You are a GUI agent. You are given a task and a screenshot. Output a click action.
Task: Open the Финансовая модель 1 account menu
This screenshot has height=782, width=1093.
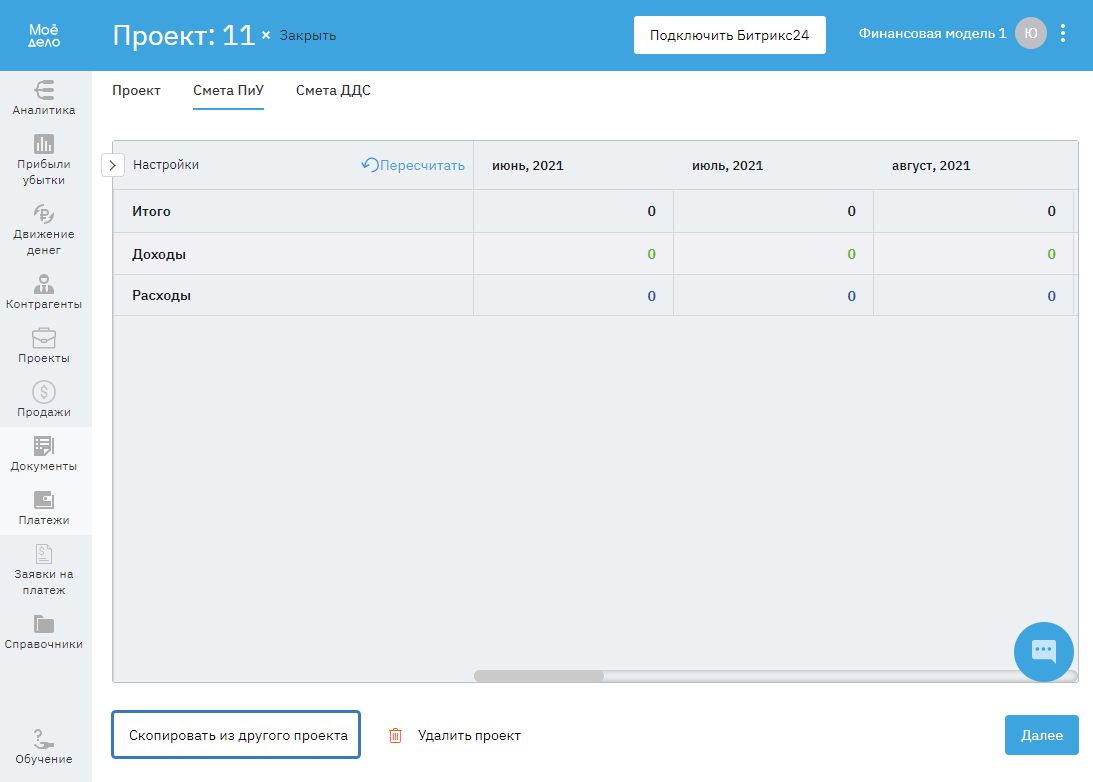click(932, 34)
